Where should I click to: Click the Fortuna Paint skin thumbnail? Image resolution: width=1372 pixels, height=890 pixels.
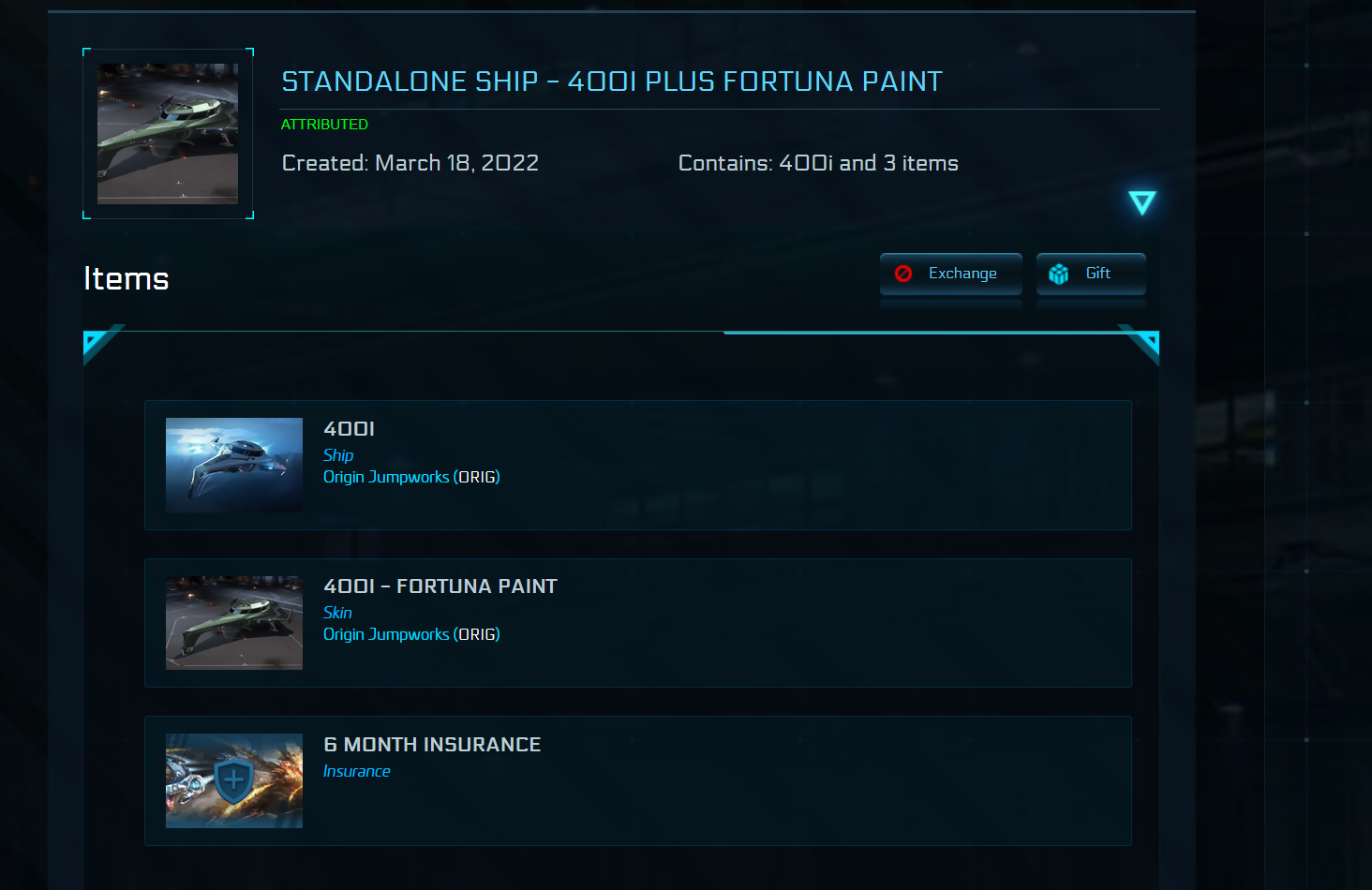pos(234,622)
